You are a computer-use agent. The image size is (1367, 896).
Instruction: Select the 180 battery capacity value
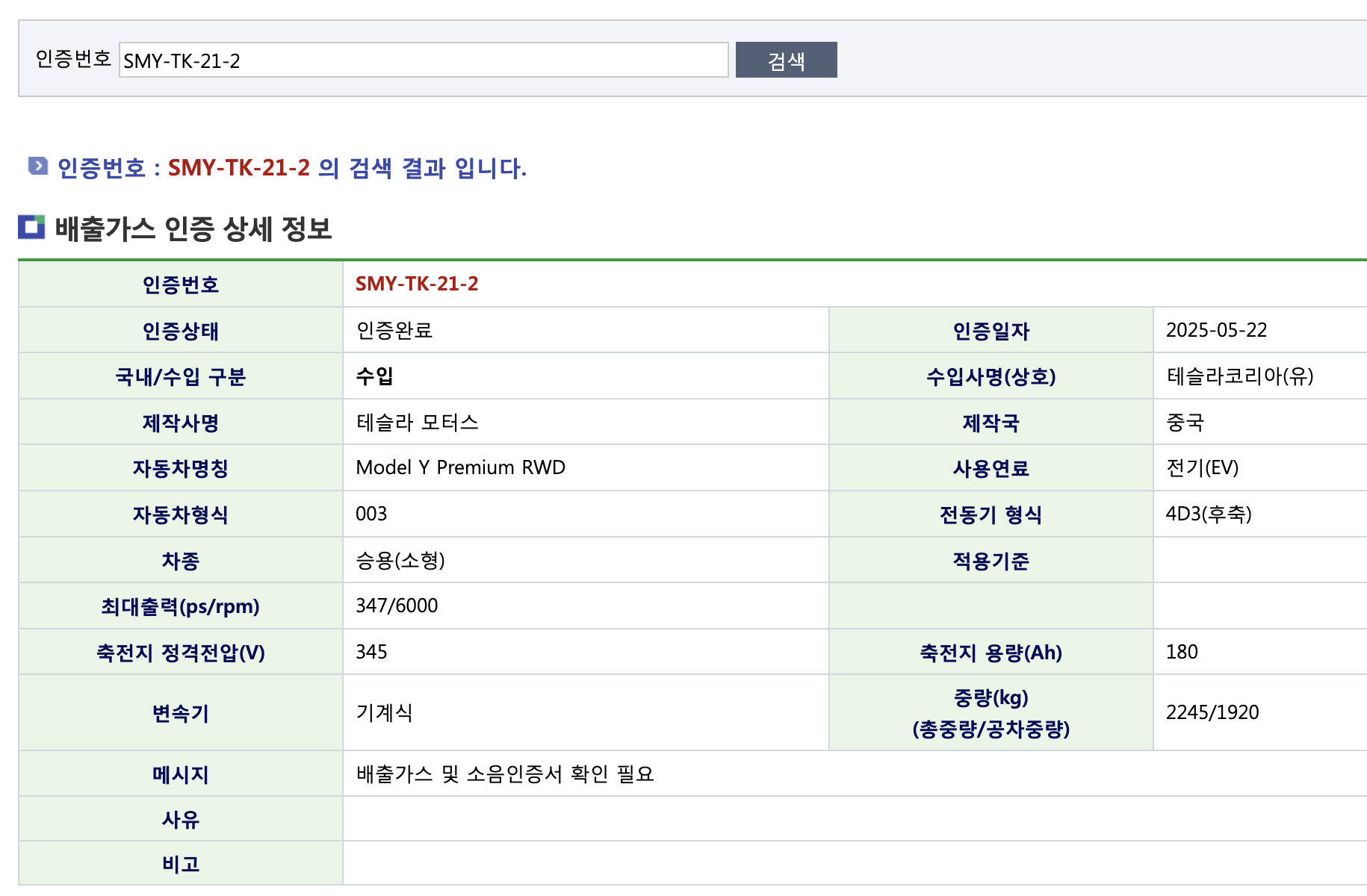coord(1182,652)
